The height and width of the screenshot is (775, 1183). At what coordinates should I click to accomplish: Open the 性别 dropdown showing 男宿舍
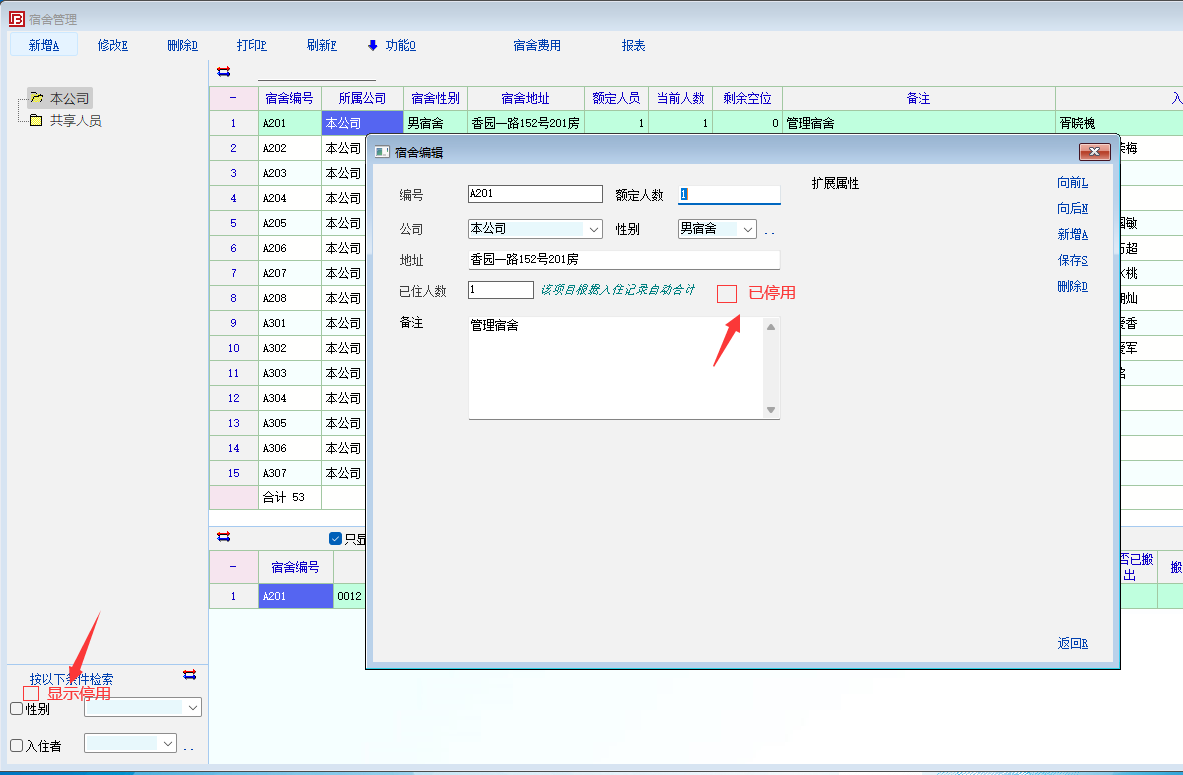click(747, 229)
